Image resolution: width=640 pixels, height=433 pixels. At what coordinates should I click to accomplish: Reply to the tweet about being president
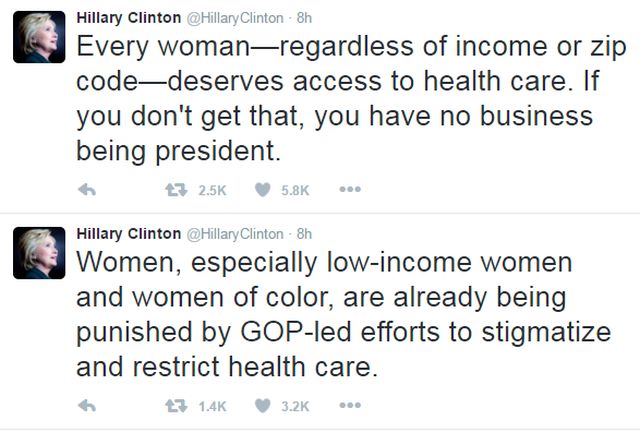(x=86, y=189)
